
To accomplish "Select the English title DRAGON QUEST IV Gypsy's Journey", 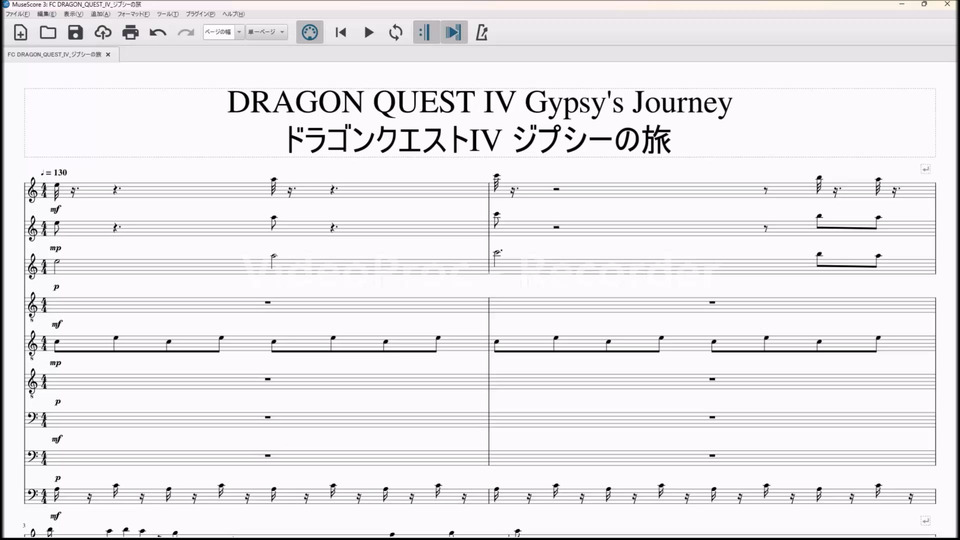I will click(479, 102).
